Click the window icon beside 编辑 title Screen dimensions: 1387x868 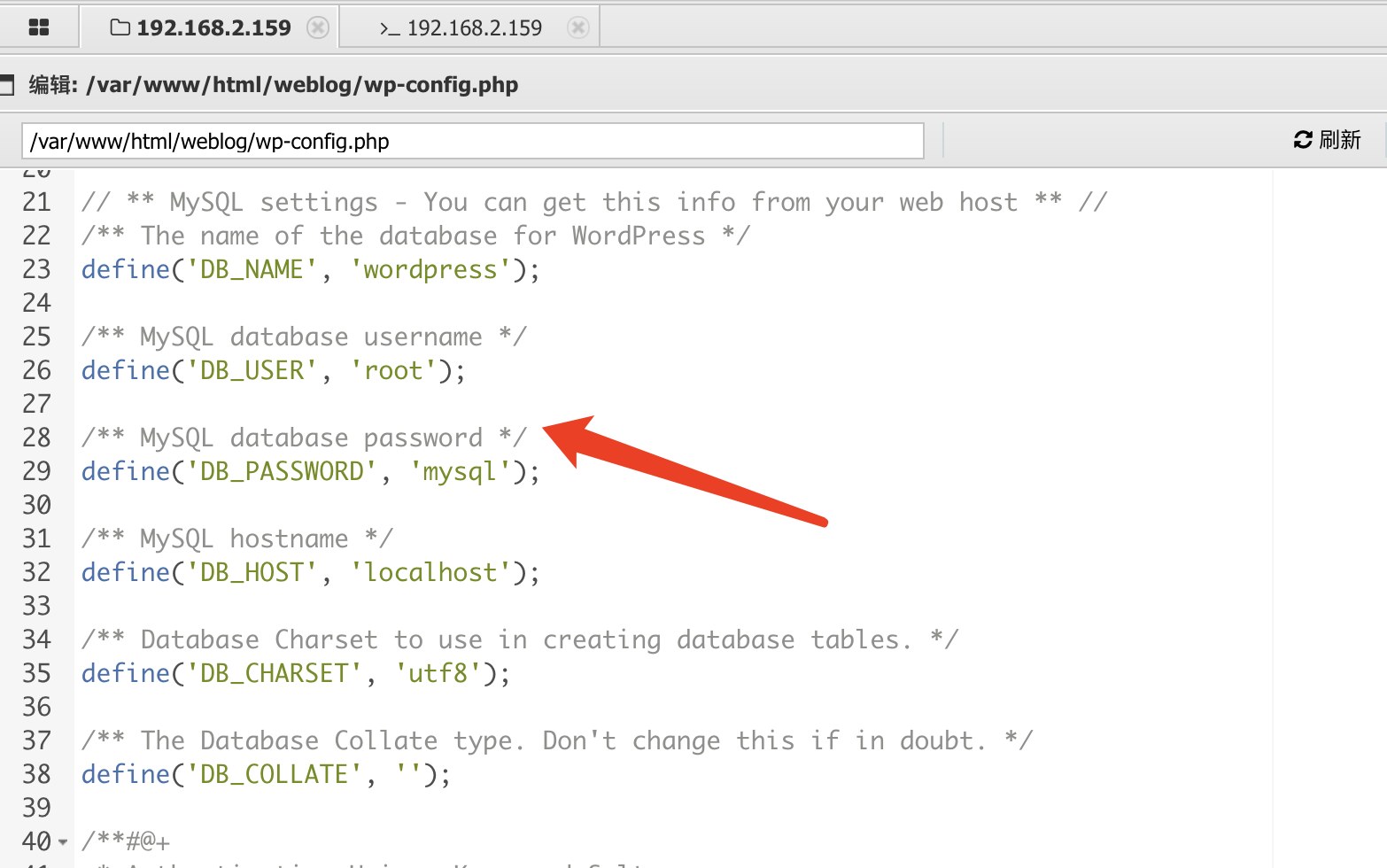[7, 85]
